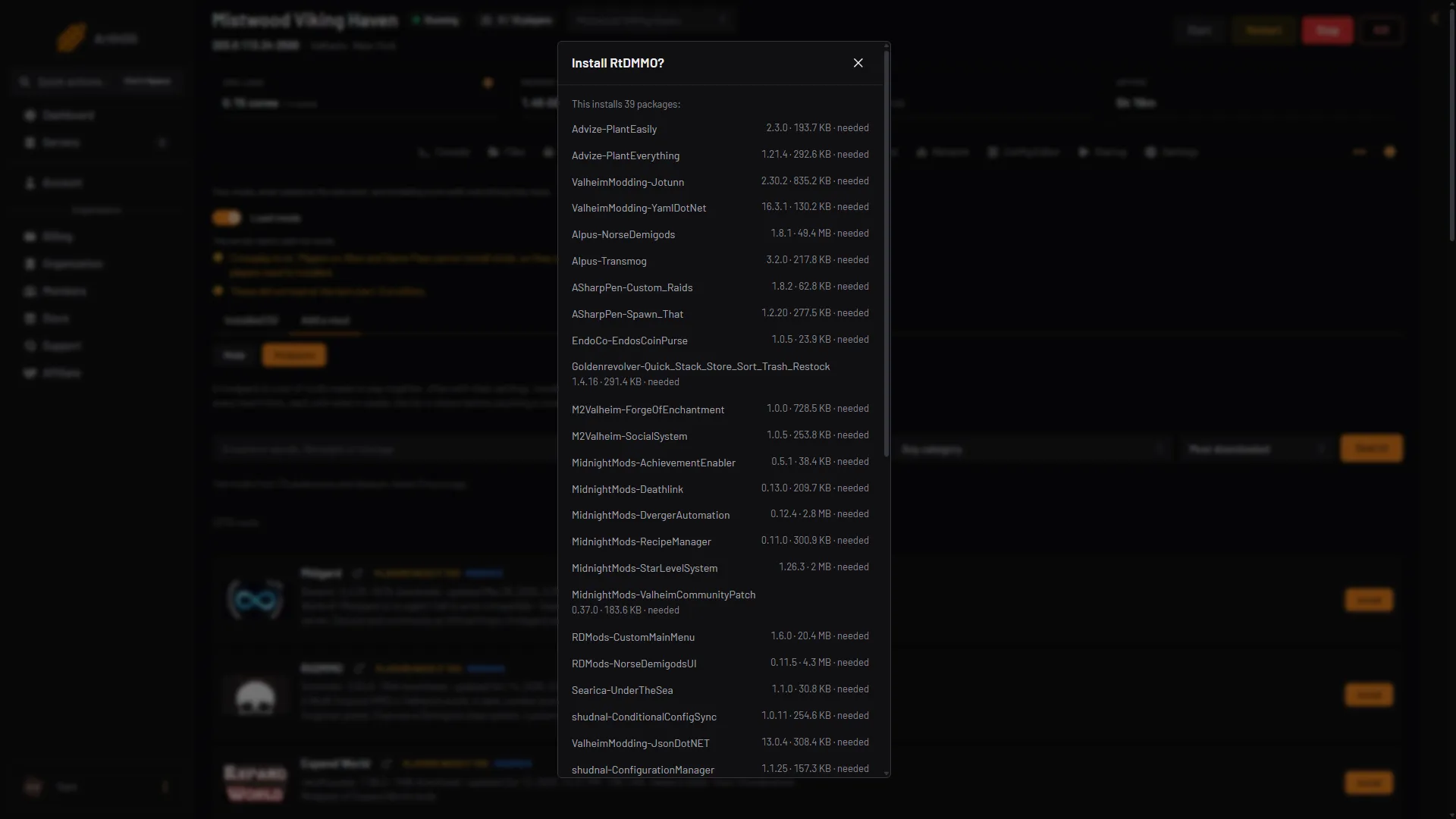Image resolution: width=1456 pixels, height=819 pixels.
Task: Select Searica-UnderTheSea package
Action: tap(720, 690)
